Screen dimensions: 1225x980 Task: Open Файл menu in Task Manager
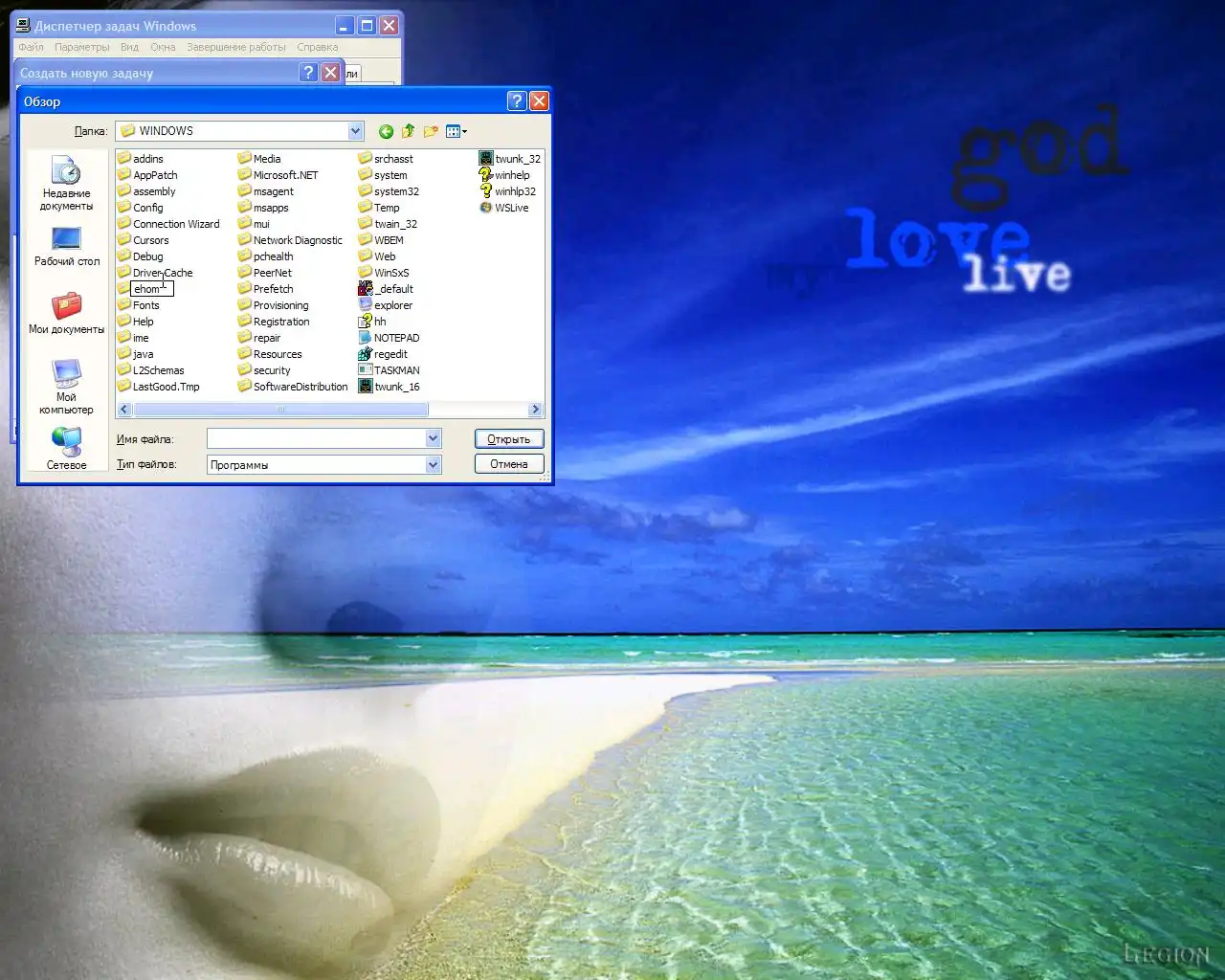pyautogui.click(x=31, y=47)
